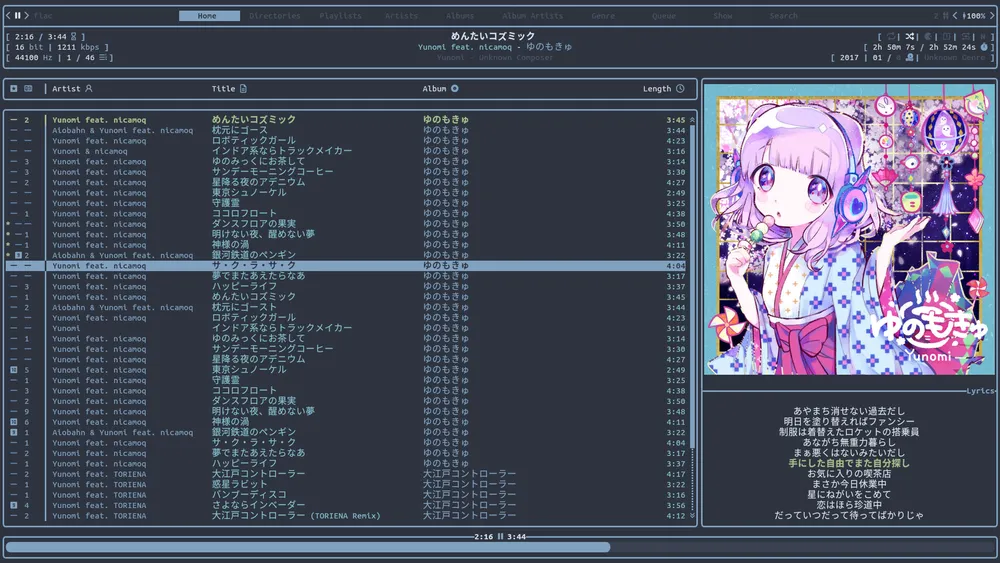Open the Directories tab

click(274, 16)
